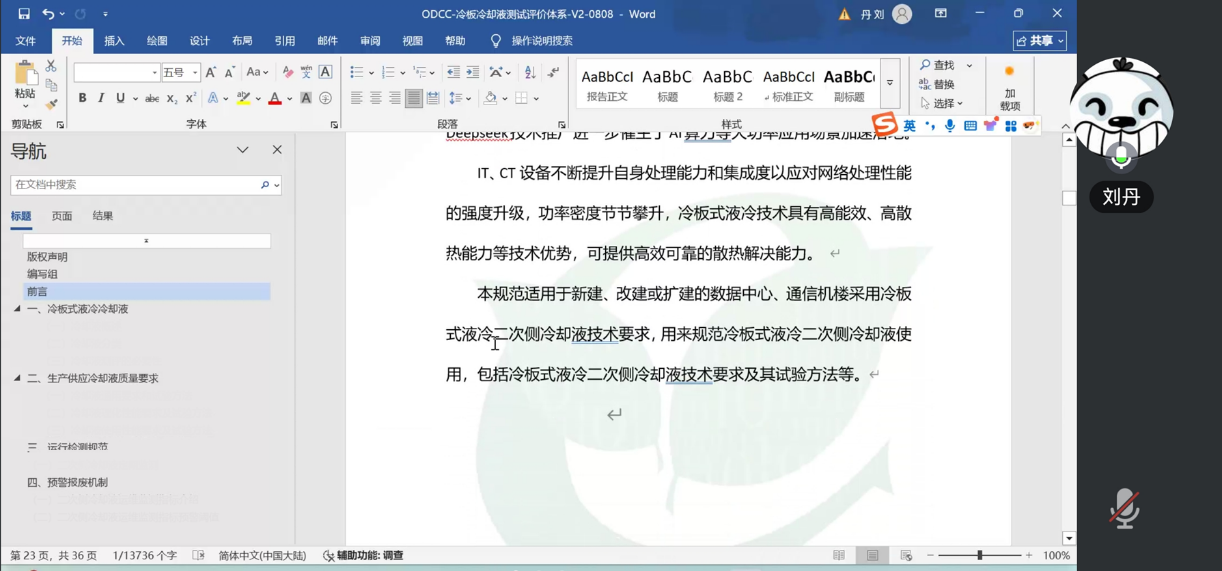
Task: Switch to the 页面 tab in navigation pane
Action: coord(62,216)
